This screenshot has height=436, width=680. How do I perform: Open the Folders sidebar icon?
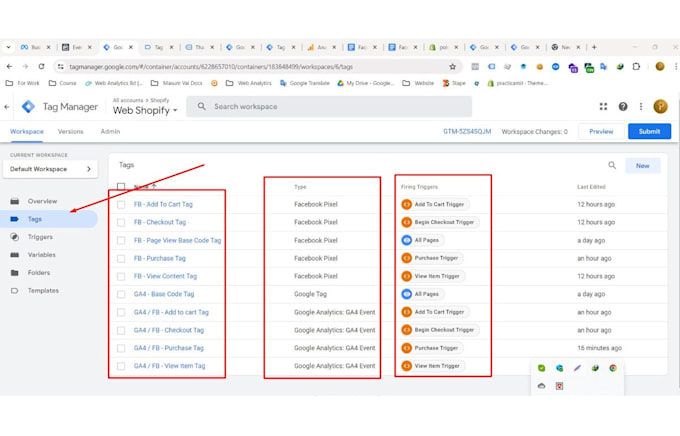click(15, 273)
